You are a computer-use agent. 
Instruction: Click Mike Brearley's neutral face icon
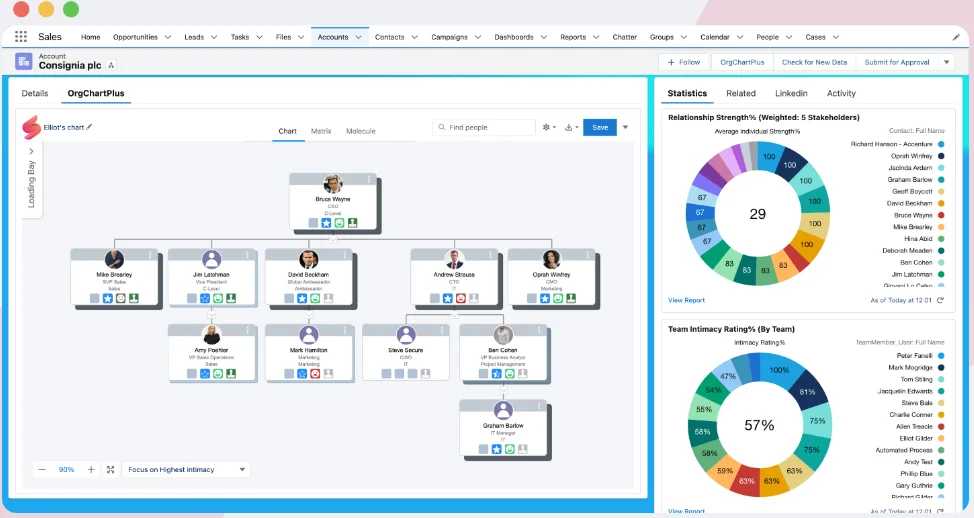coord(121,298)
